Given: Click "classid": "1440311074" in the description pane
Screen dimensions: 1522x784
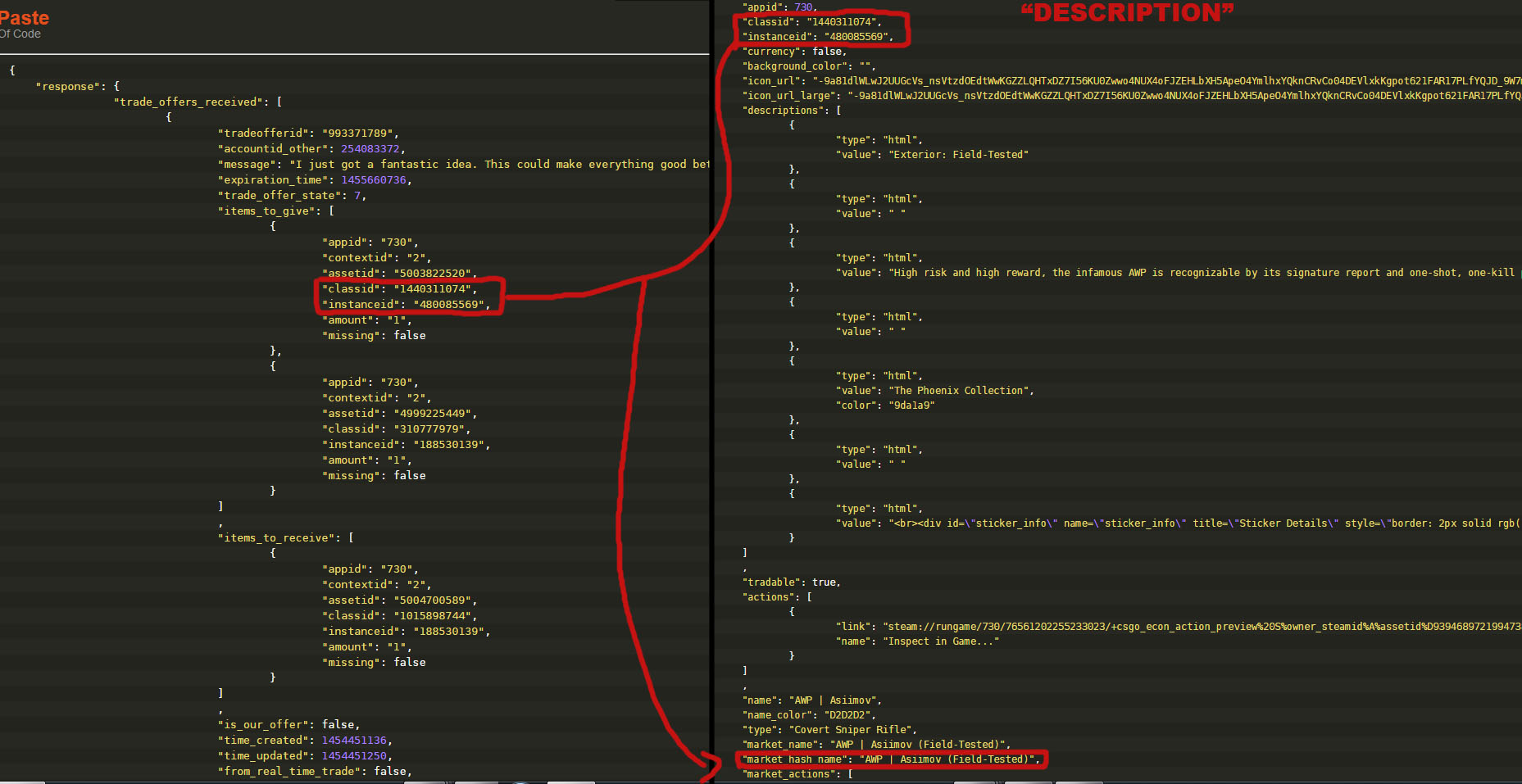Looking at the screenshot, I should click(x=811, y=21).
